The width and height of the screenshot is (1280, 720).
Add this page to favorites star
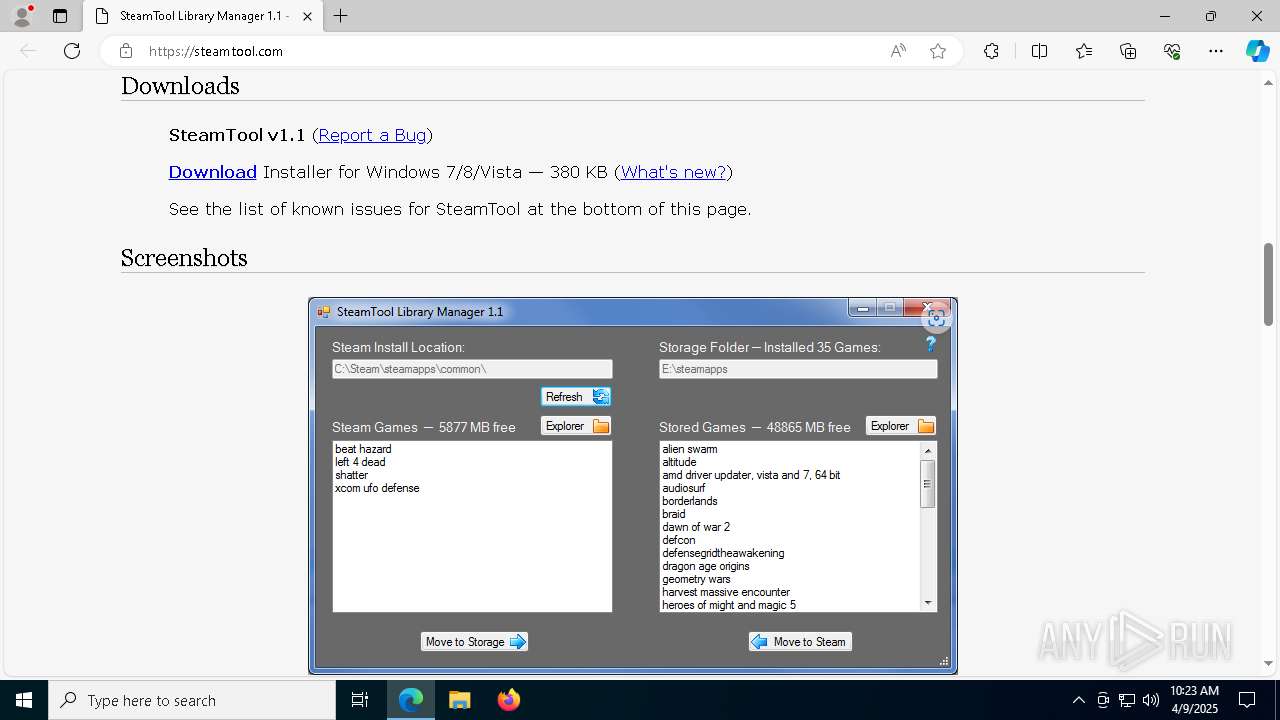click(x=938, y=51)
